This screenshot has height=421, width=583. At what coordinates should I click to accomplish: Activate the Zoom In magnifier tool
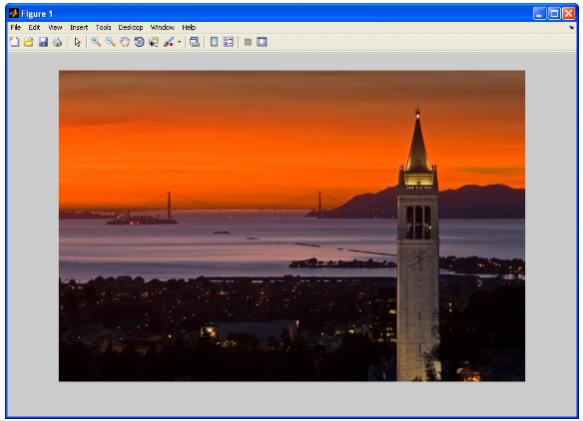[96, 42]
